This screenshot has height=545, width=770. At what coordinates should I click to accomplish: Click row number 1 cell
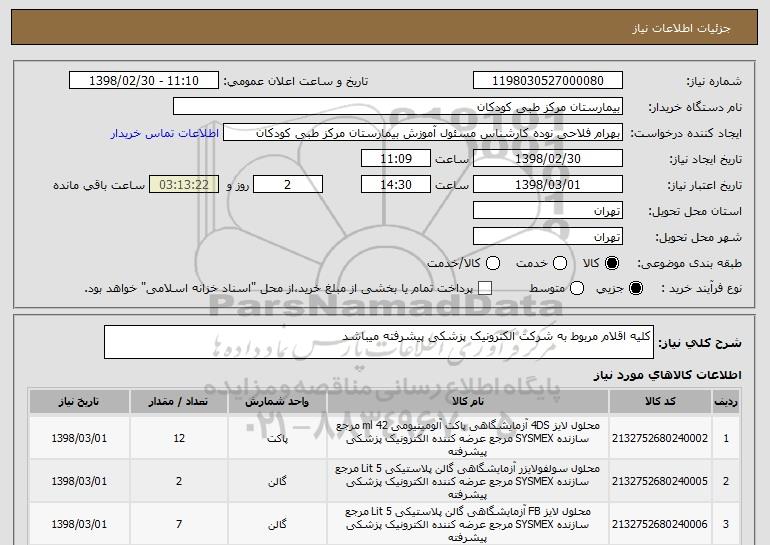tap(726, 438)
